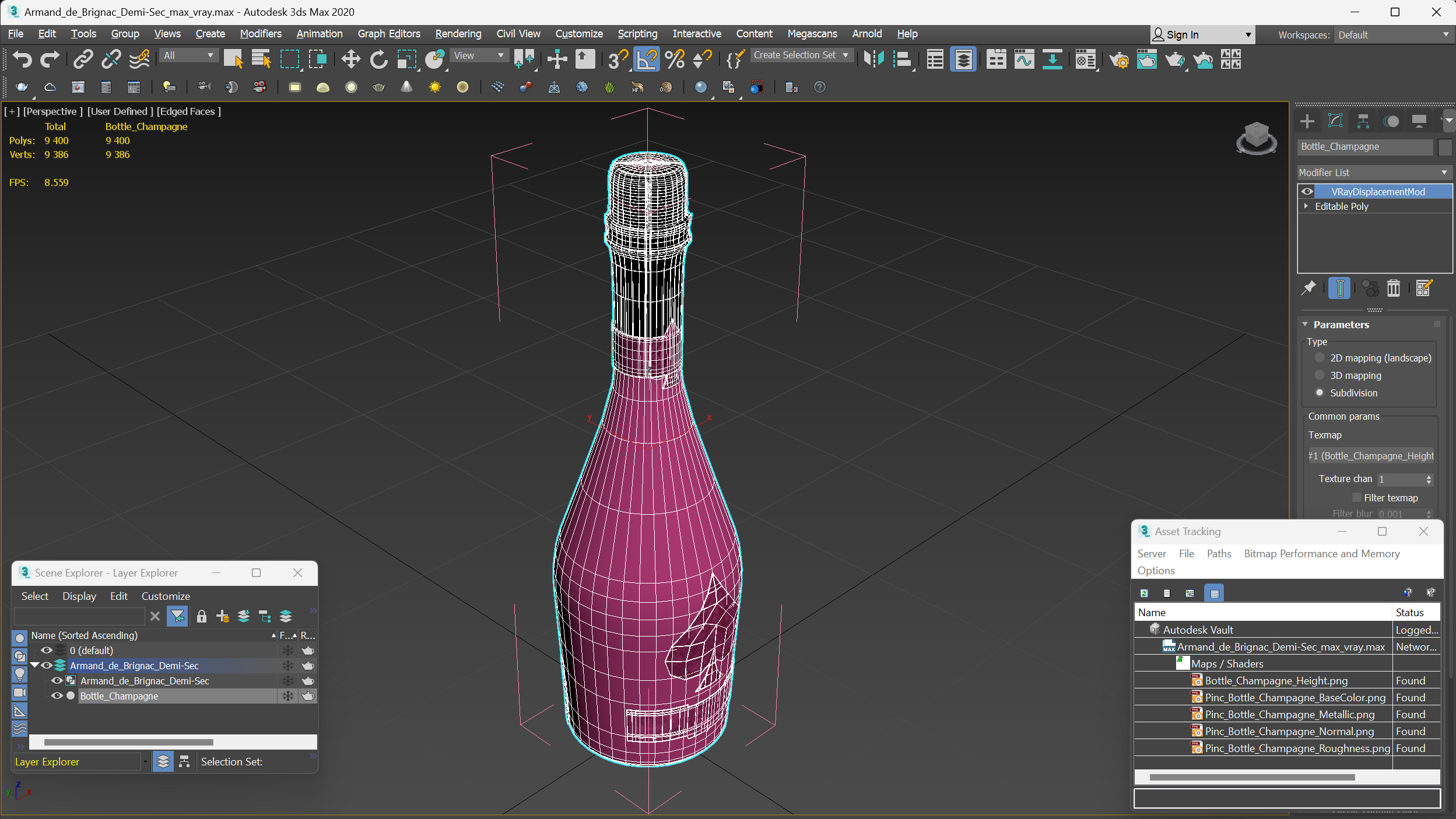Click the Redo arrow icon

(50, 59)
